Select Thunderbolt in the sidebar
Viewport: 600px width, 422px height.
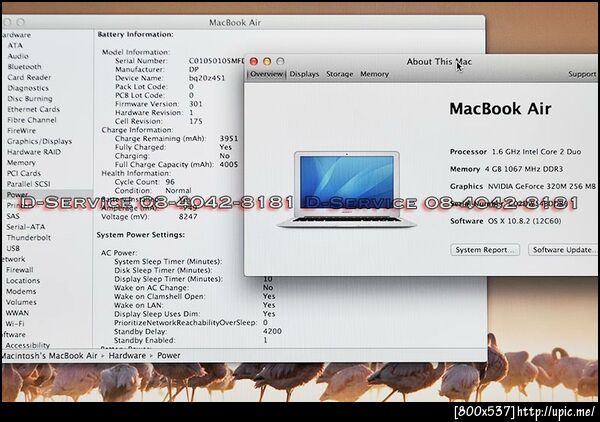(28, 238)
